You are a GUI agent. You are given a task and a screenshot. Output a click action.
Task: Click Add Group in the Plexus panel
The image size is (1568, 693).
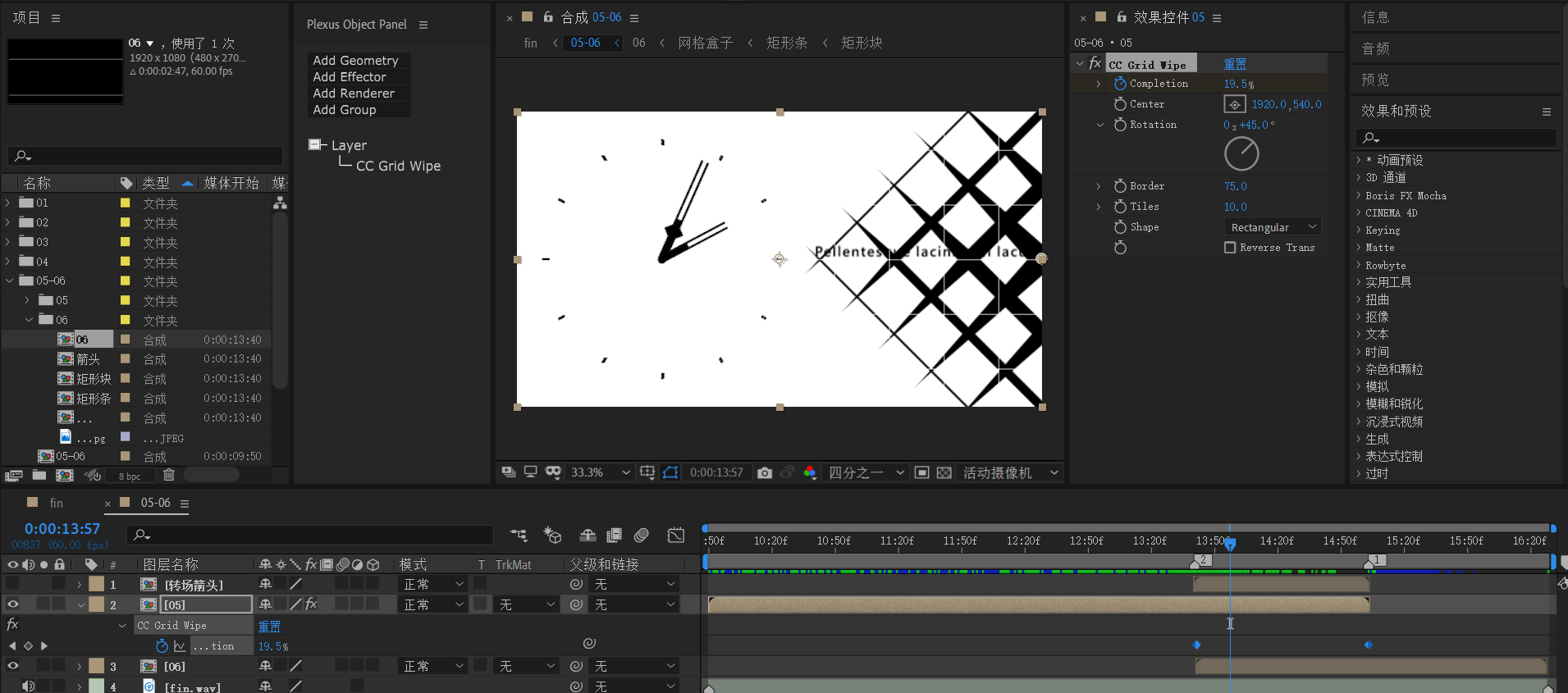click(345, 110)
